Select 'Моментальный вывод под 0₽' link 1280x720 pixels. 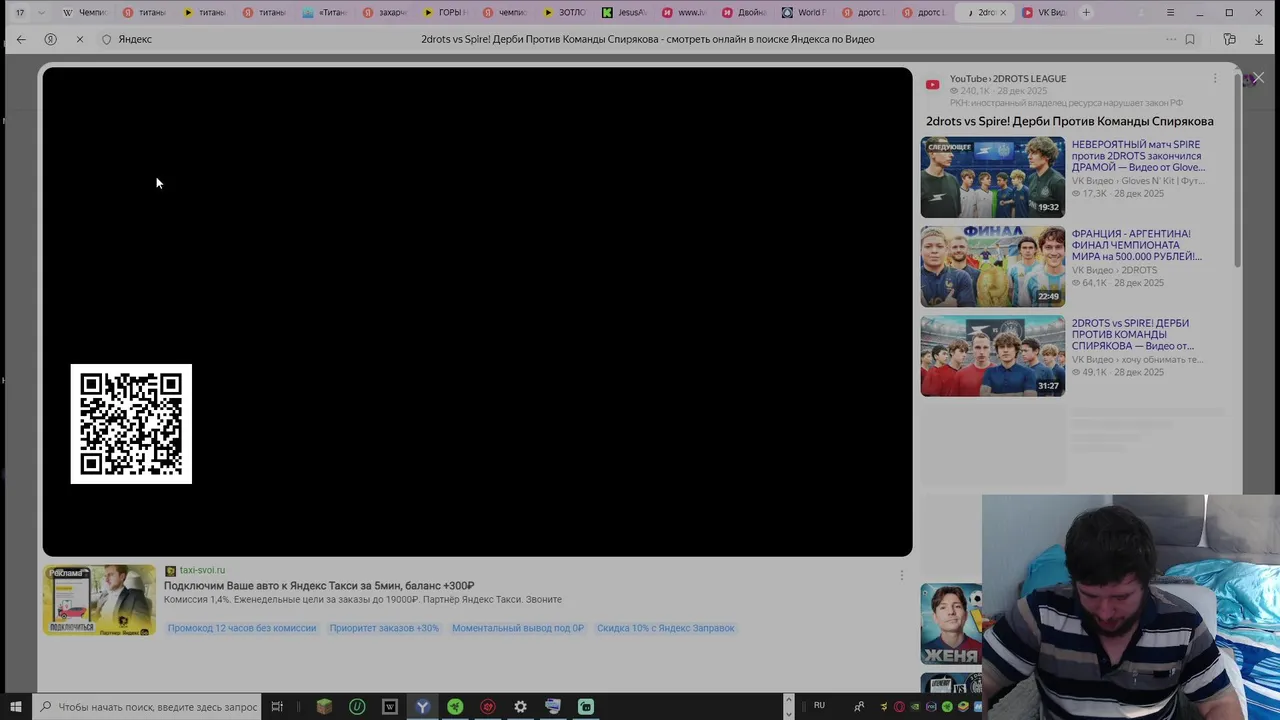coord(518,628)
